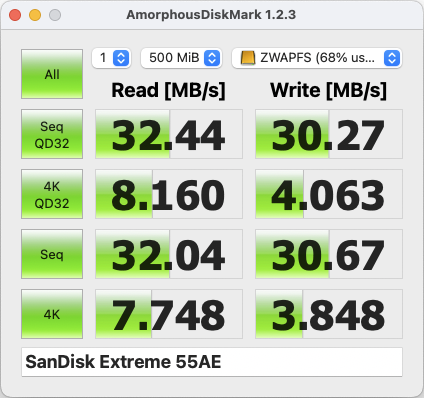The width and height of the screenshot is (424, 398).
Task: Open the ZWAPFS volume selector dropdown
Action: point(317,58)
